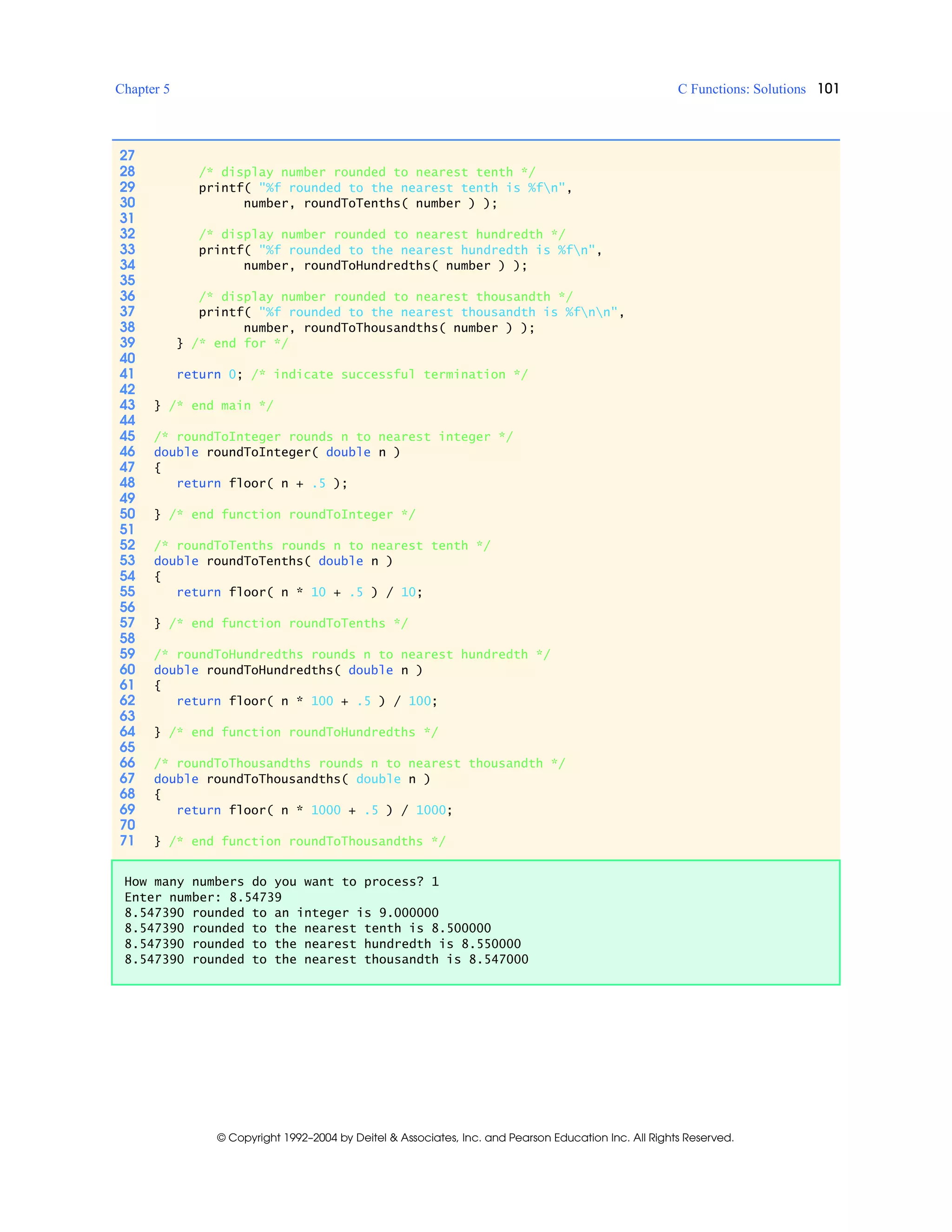Image resolution: width=952 pixels, height=1232 pixels.
Task: Click the Deitel & Associates copyright footer
Action: 476,1138
